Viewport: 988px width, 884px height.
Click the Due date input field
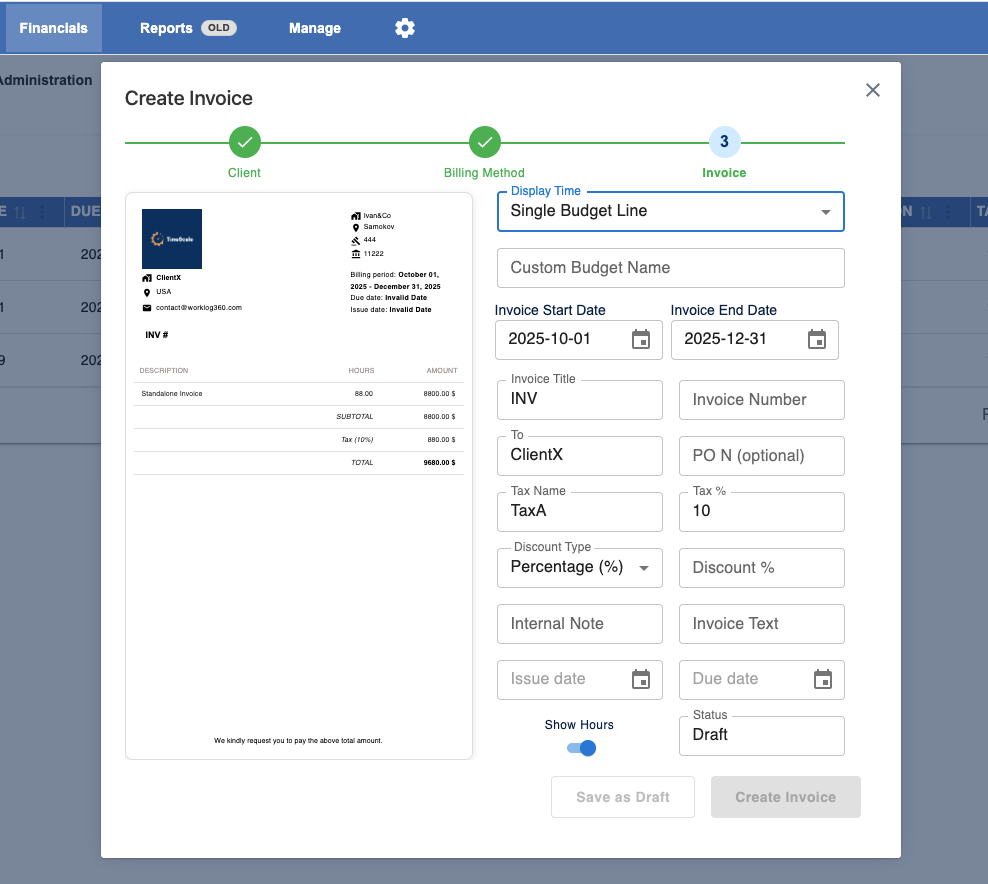click(x=761, y=680)
